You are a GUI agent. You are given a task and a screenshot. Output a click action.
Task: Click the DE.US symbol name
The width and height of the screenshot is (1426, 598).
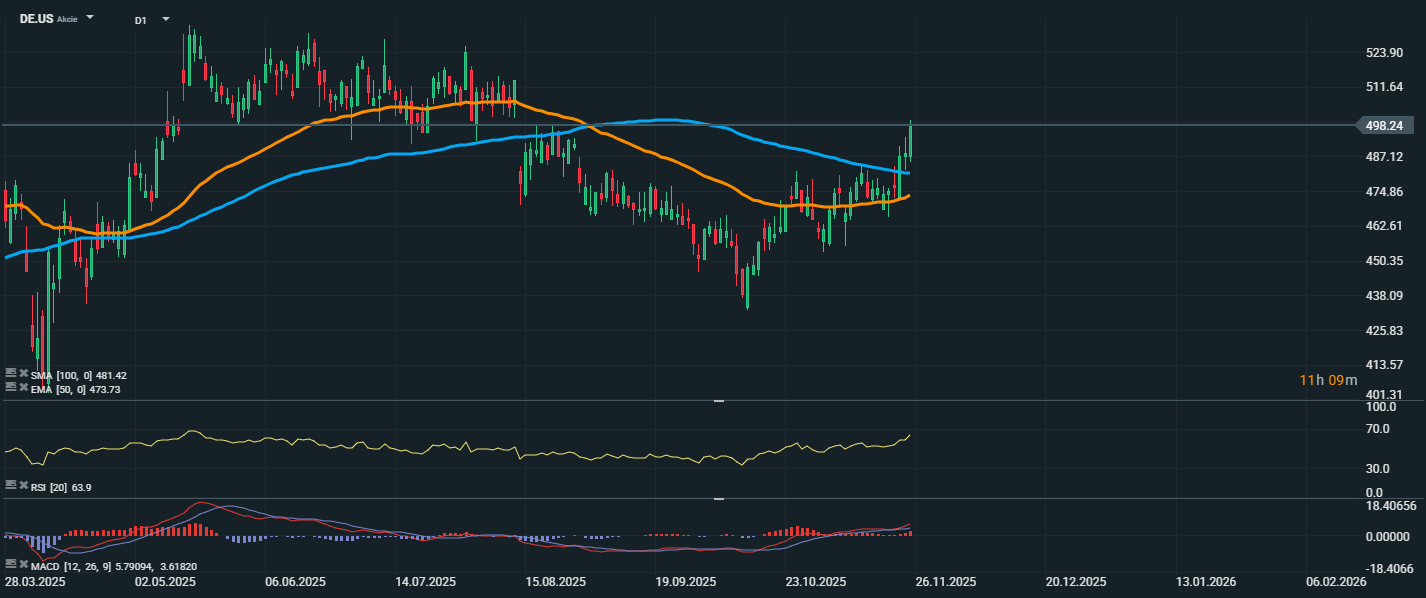pos(36,19)
